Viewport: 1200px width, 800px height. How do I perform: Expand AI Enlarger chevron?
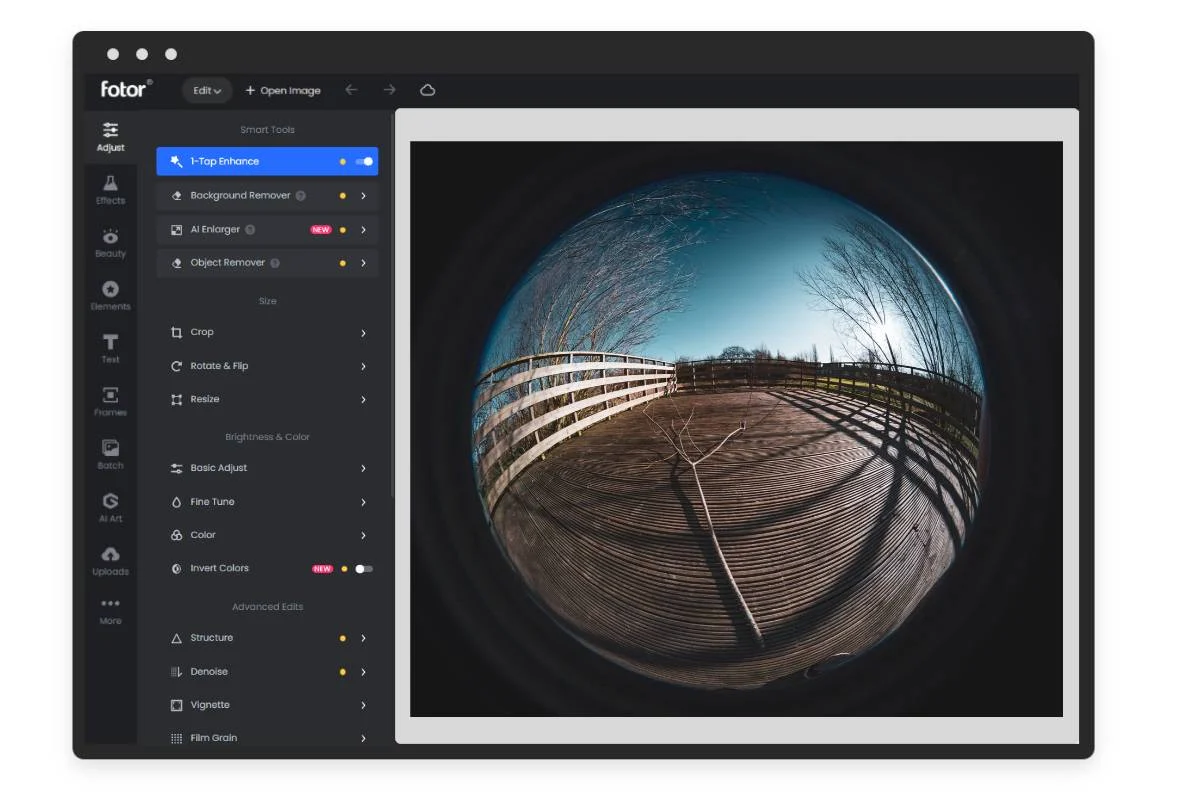363,229
